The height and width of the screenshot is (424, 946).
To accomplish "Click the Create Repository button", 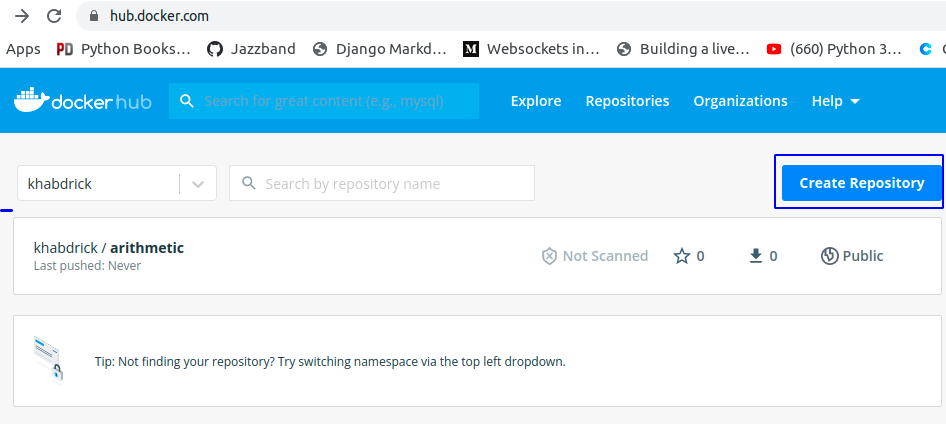I will click(862, 183).
